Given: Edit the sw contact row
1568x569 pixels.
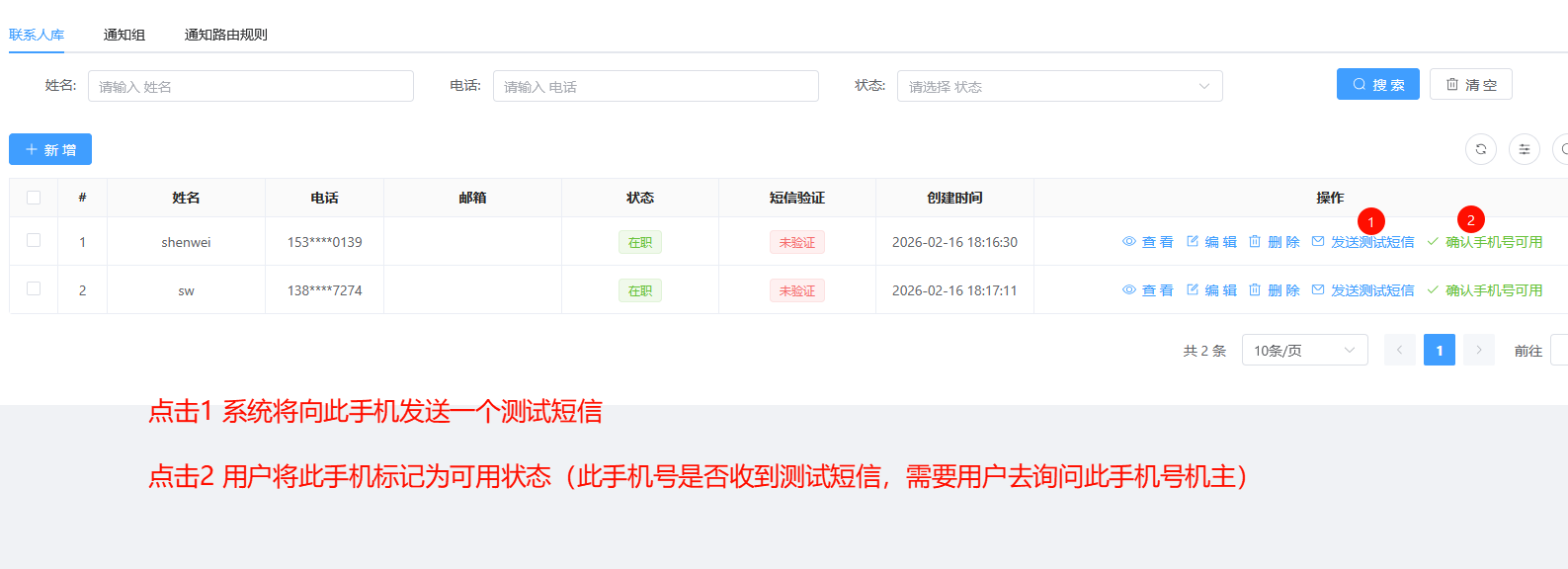Looking at the screenshot, I should 1211,290.
